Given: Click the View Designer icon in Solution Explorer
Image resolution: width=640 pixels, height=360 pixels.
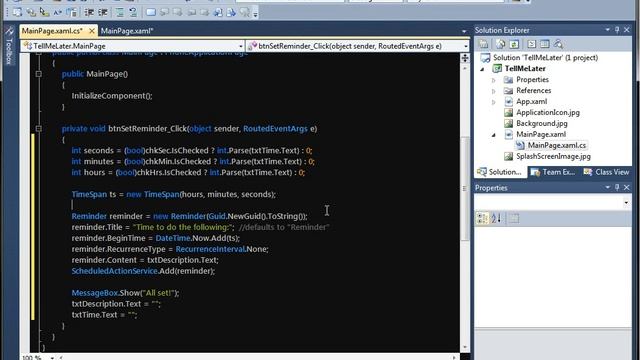Looking at the screenshot, I should pyautogui.click(x=545, y=44).
